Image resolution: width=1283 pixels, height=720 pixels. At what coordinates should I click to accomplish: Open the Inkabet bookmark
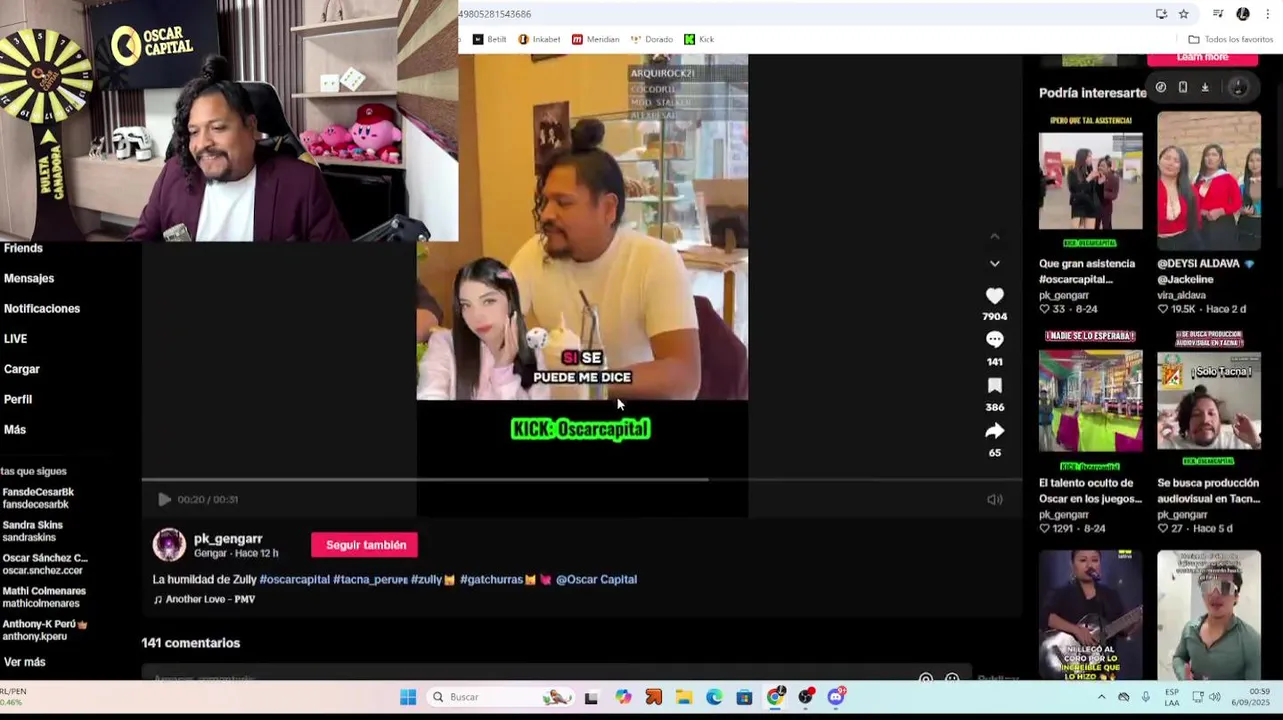tap(539, 39)
